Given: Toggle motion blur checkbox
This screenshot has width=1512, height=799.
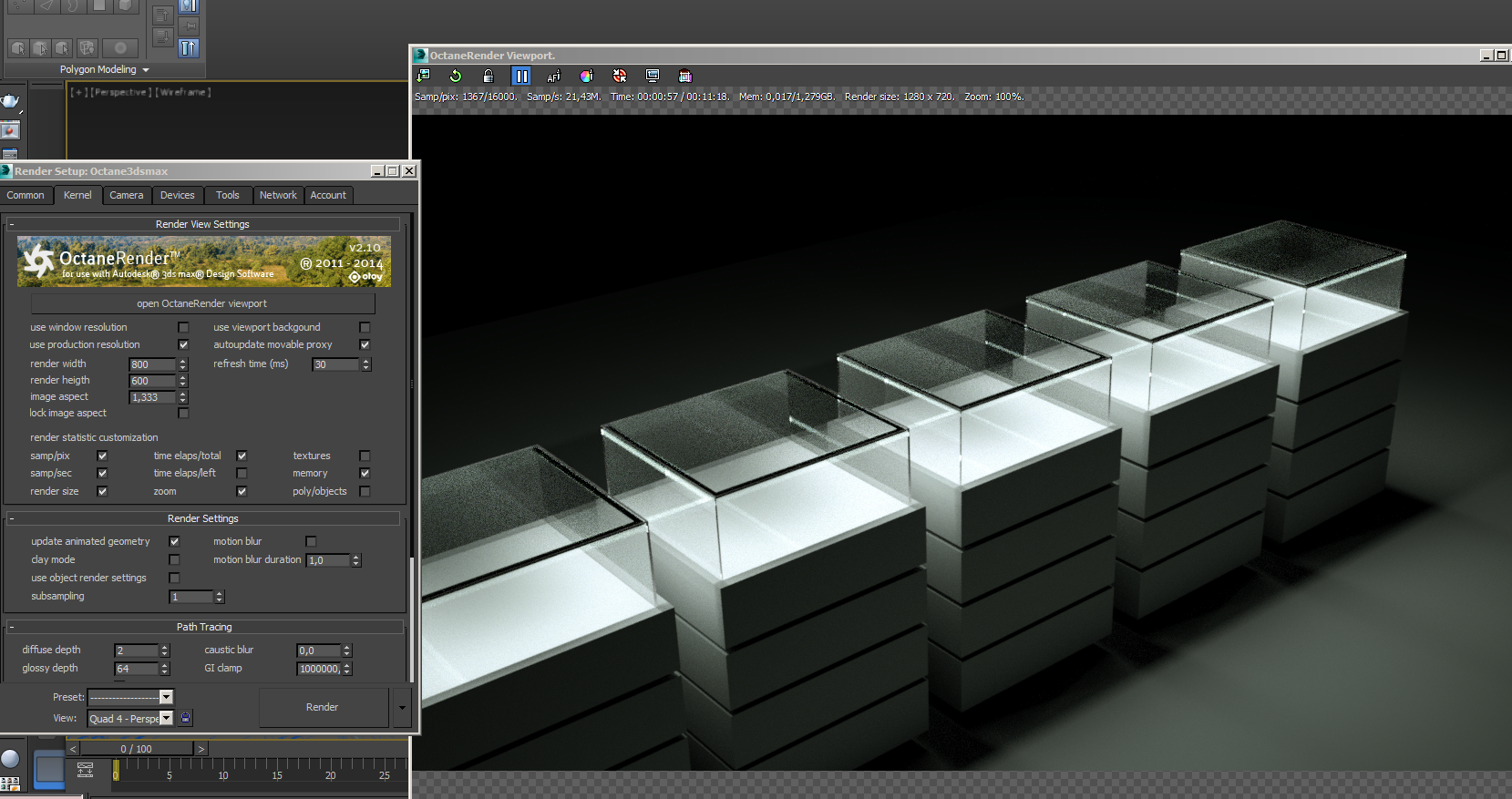Looking at the screenshot, I should coord(311,541).
